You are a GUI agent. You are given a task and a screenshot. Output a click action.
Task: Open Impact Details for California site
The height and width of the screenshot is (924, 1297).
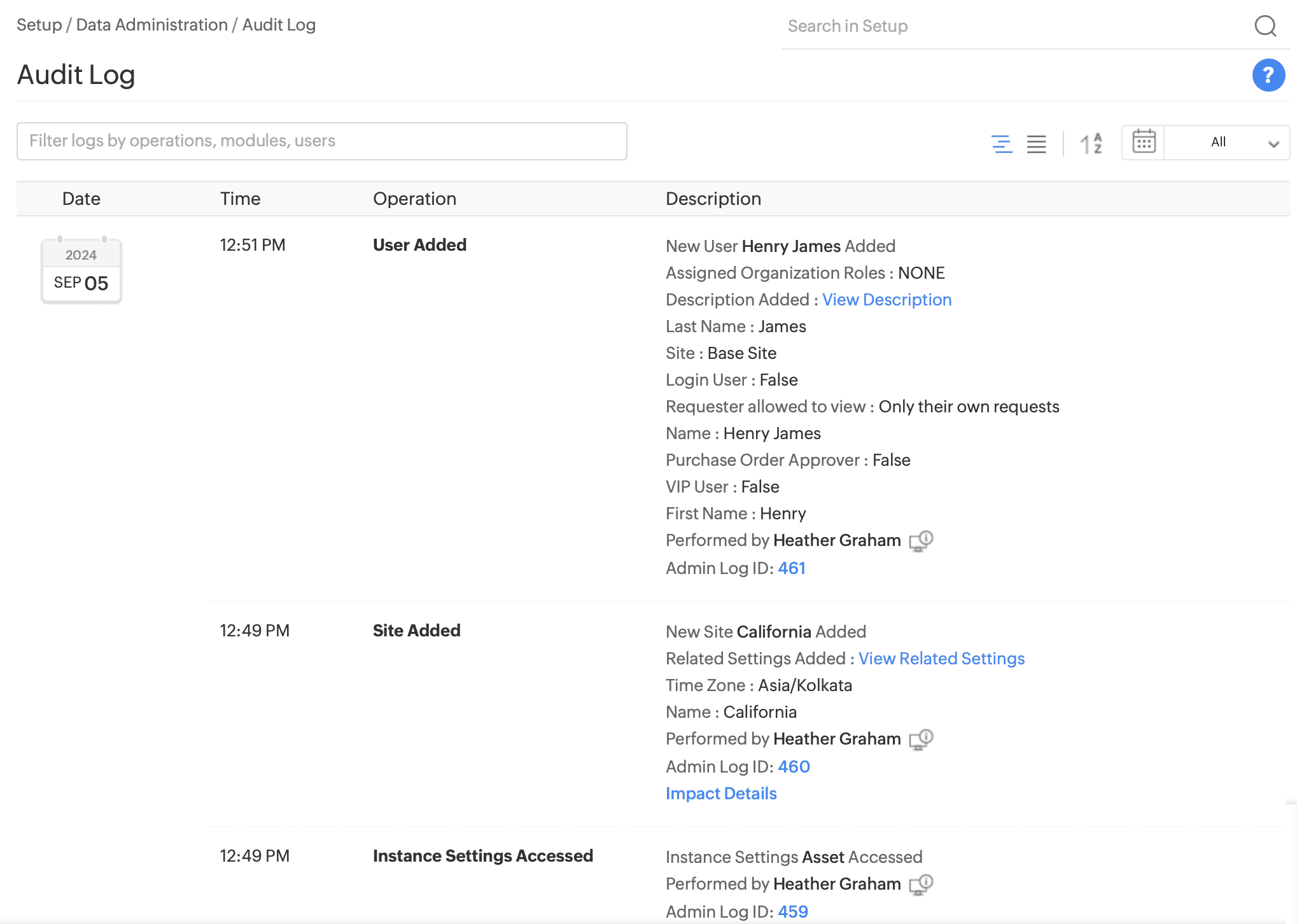[x=721, y=794]
